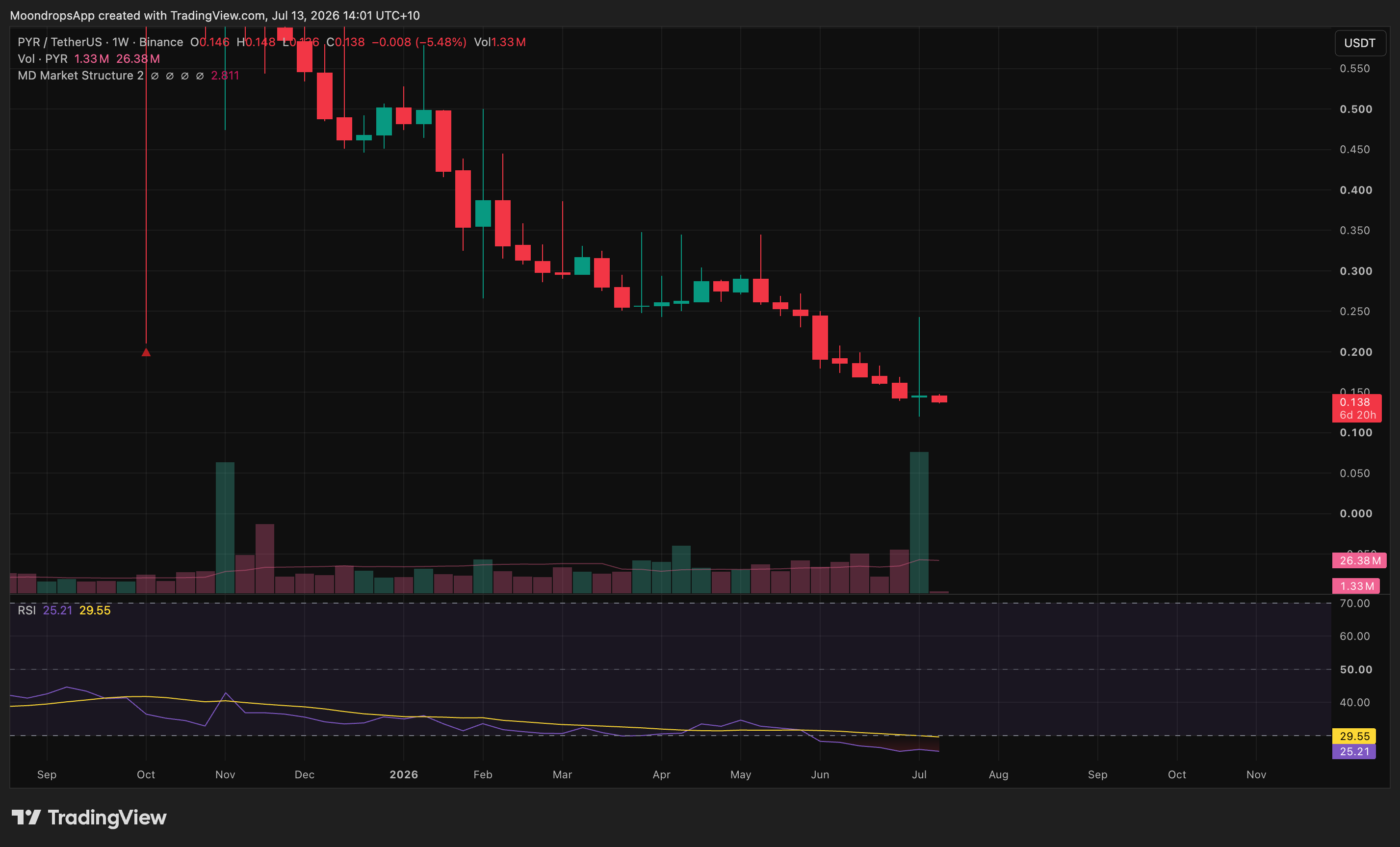The image size is (1400, 847).
Task: Click the 70.00 RSI axis level
Action: pos(1354,603)
